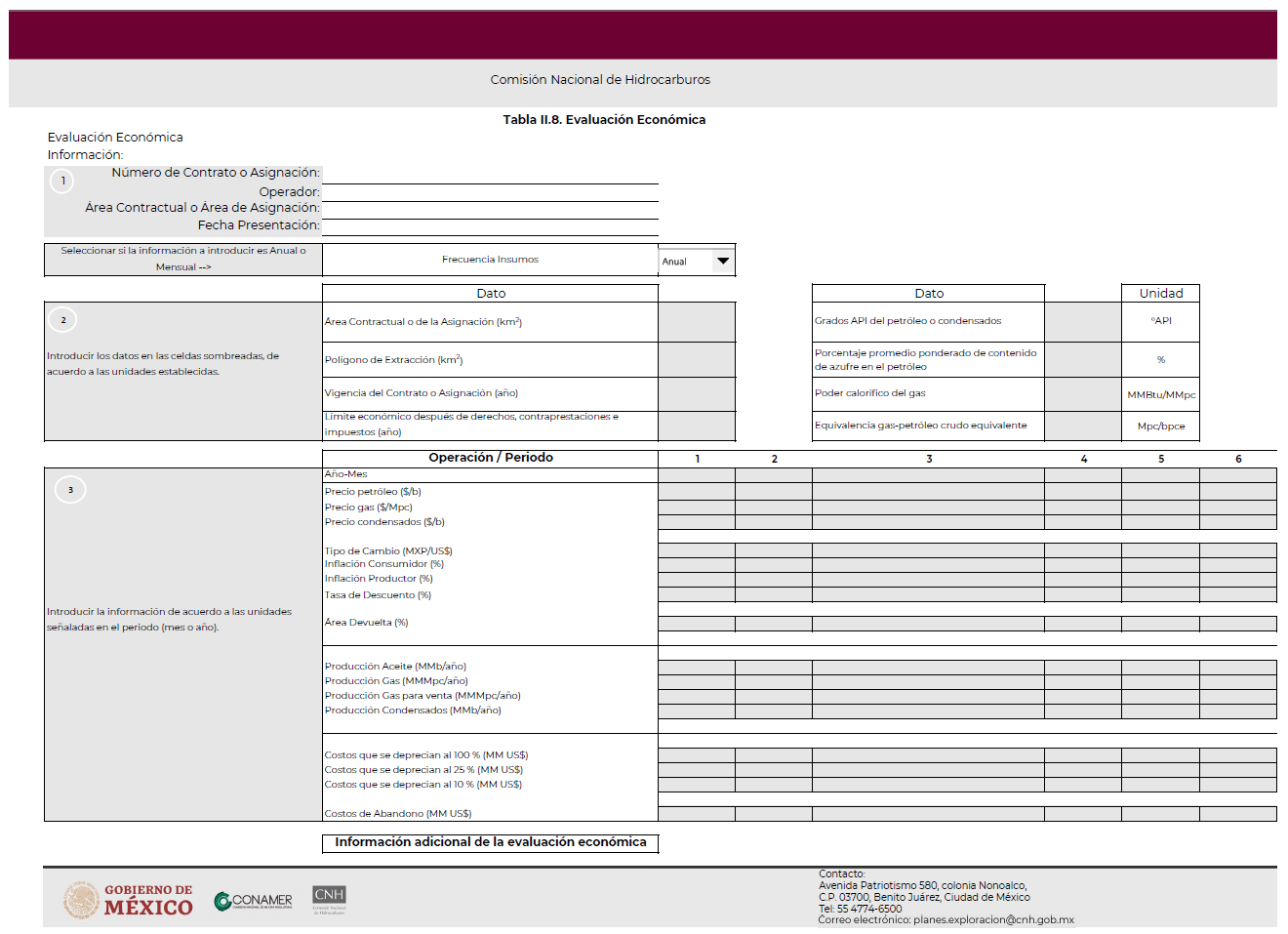Select the Fecha Presentación input field
The height and width of the screenshot is (934, 1288).
tap(490, 226)
